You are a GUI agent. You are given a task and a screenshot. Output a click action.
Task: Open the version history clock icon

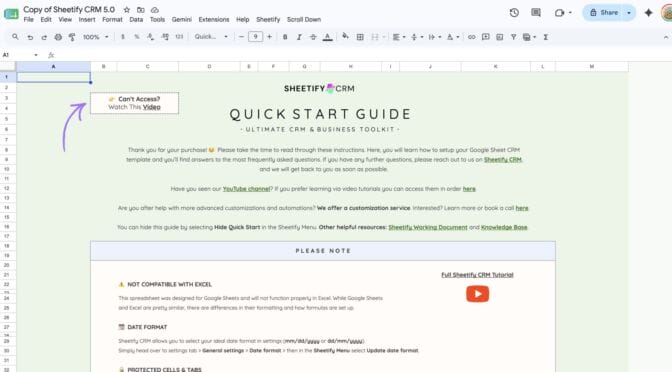(514, 13)
